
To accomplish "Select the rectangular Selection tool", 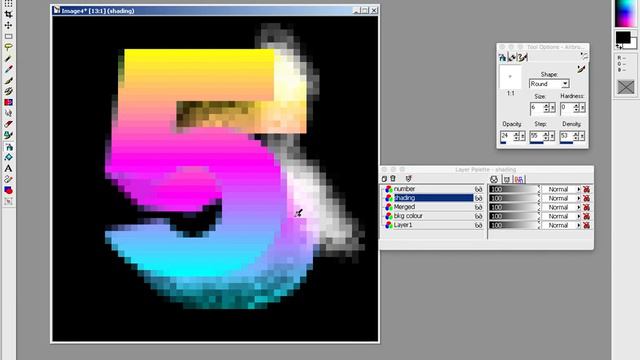I will pos(8,36).
